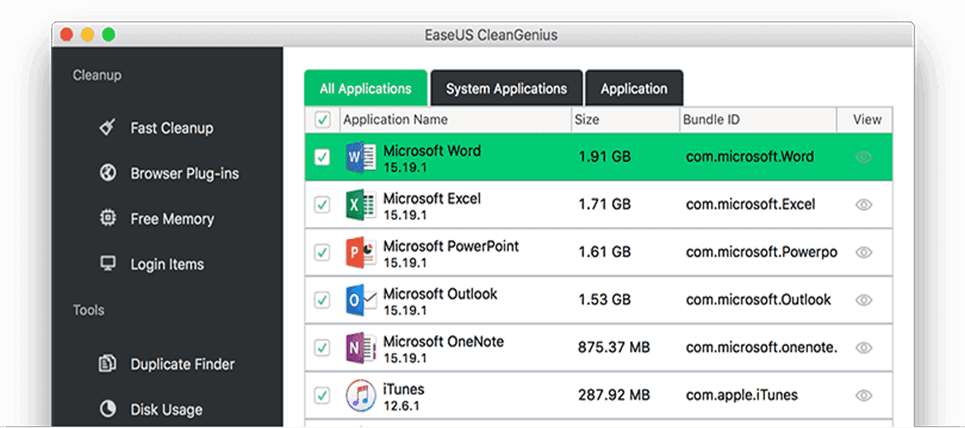
Task: Click the com.microsoft.Powerpo bundle ID
Action: [762, 253]
